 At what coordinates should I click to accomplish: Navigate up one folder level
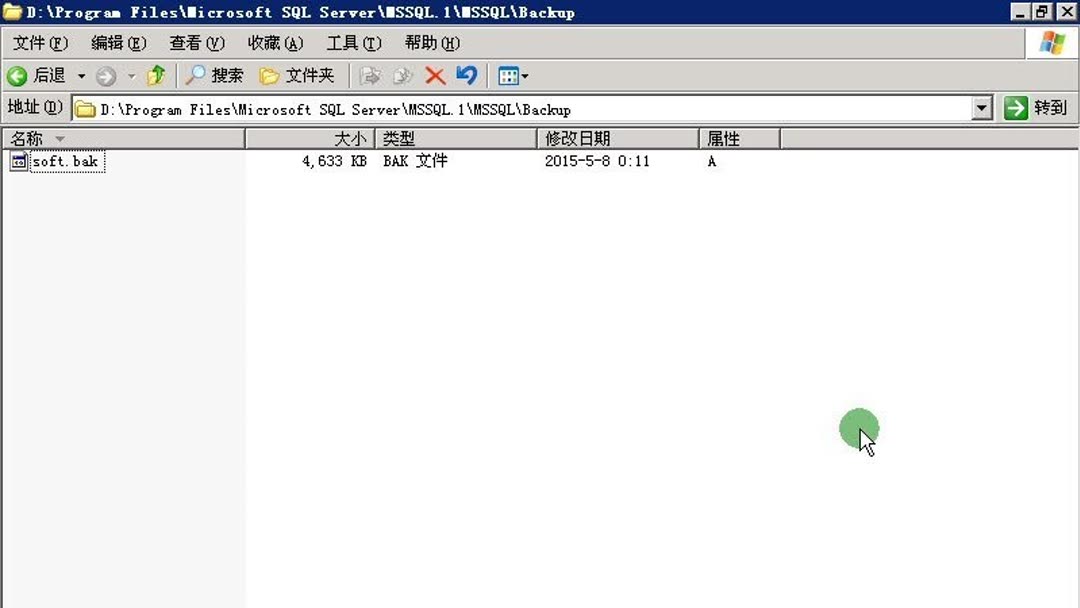point(155,75)
